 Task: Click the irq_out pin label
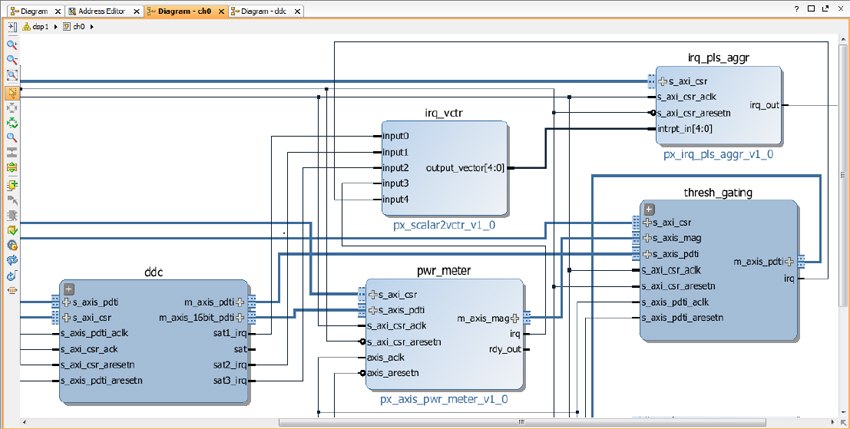pyautogui.click(x=764, y=105)
